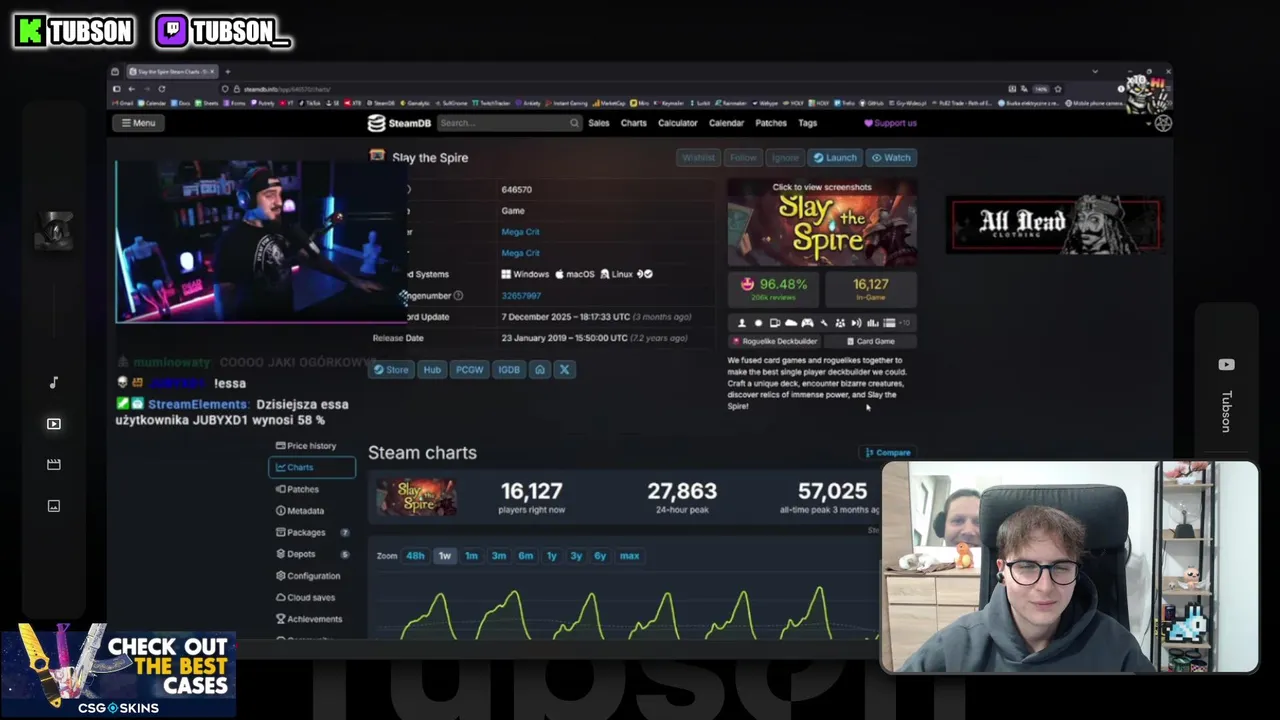
Task: Open the Configuration sidebar item
Action: [311, 576]
